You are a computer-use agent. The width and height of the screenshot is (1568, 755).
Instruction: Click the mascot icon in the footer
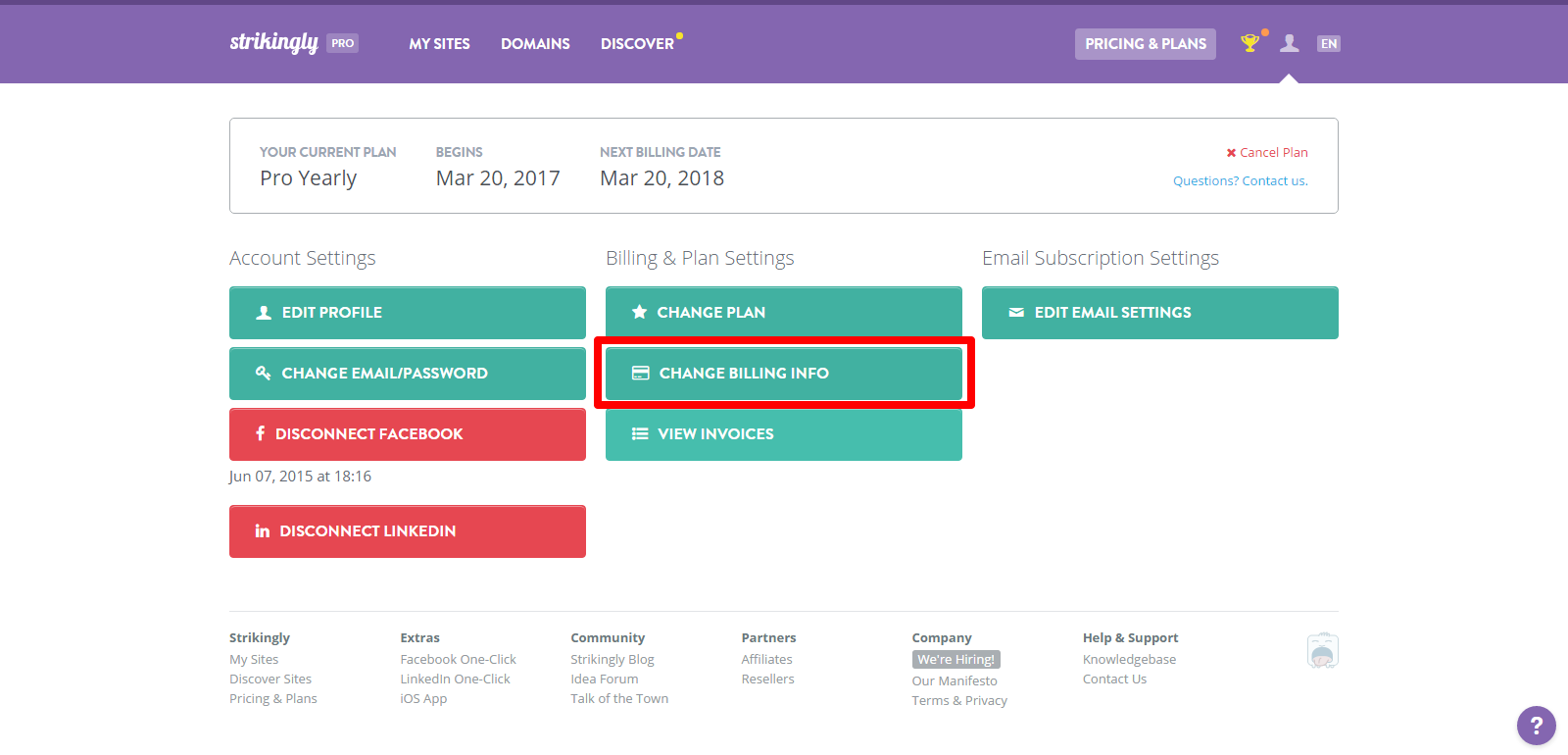[x=1322, y=651]
